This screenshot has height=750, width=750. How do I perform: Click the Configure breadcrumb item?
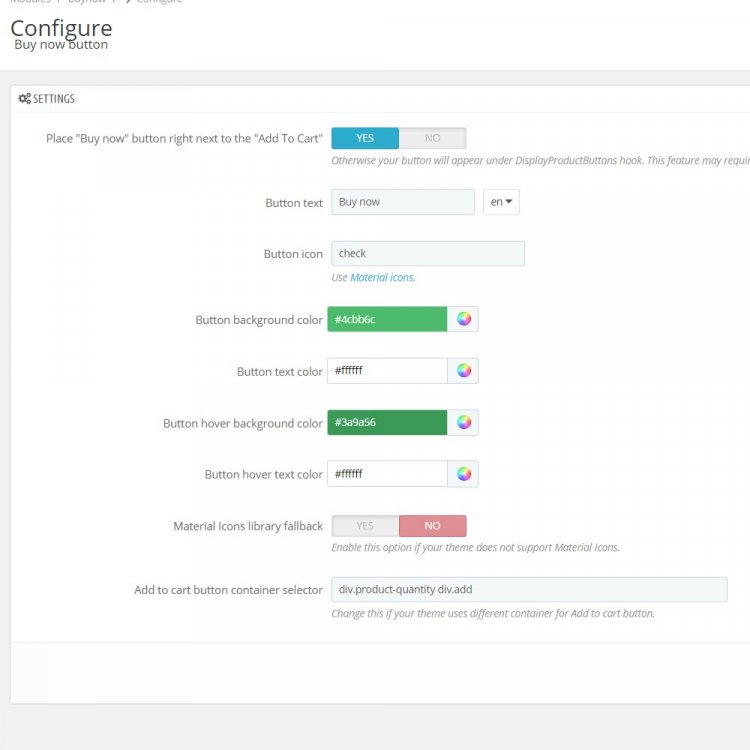[160, 2]
